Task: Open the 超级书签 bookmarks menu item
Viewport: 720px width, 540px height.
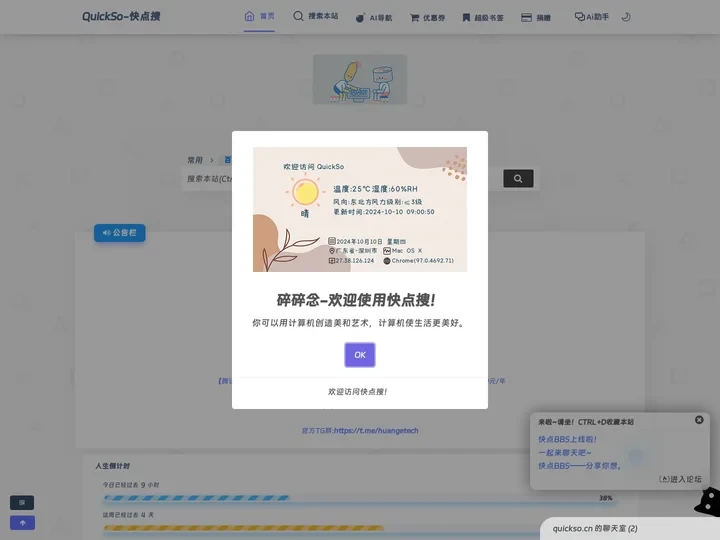Action: 483,18
